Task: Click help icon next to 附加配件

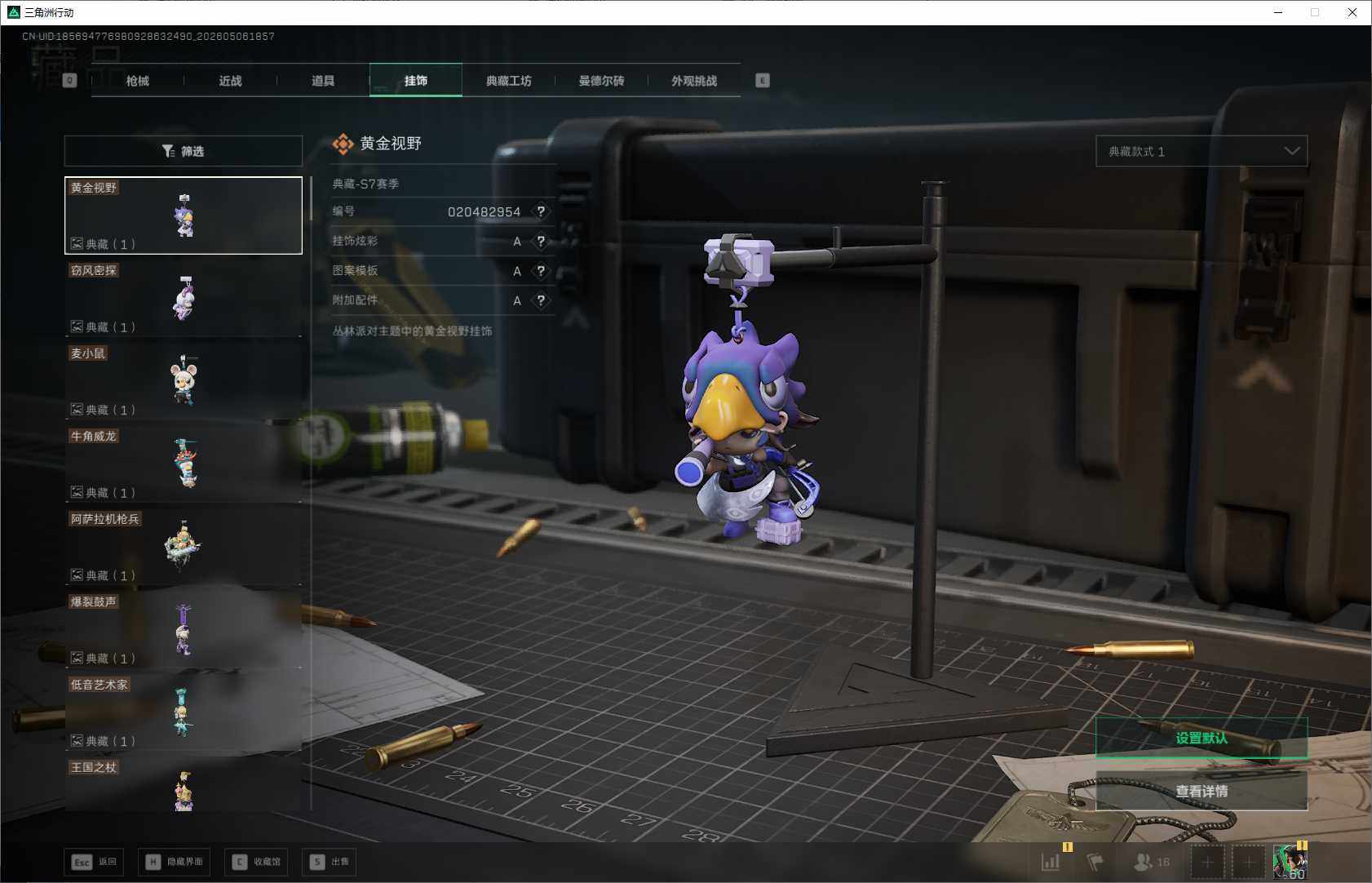Action: coord(541,300)
